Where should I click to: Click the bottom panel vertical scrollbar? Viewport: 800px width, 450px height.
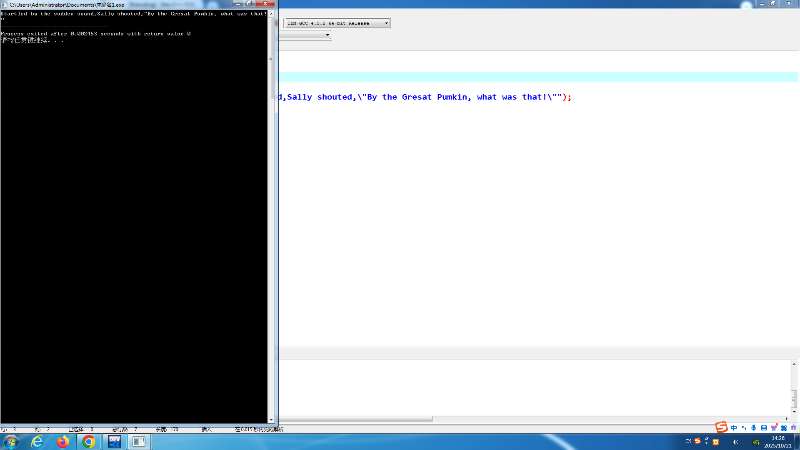pos(794,398)
